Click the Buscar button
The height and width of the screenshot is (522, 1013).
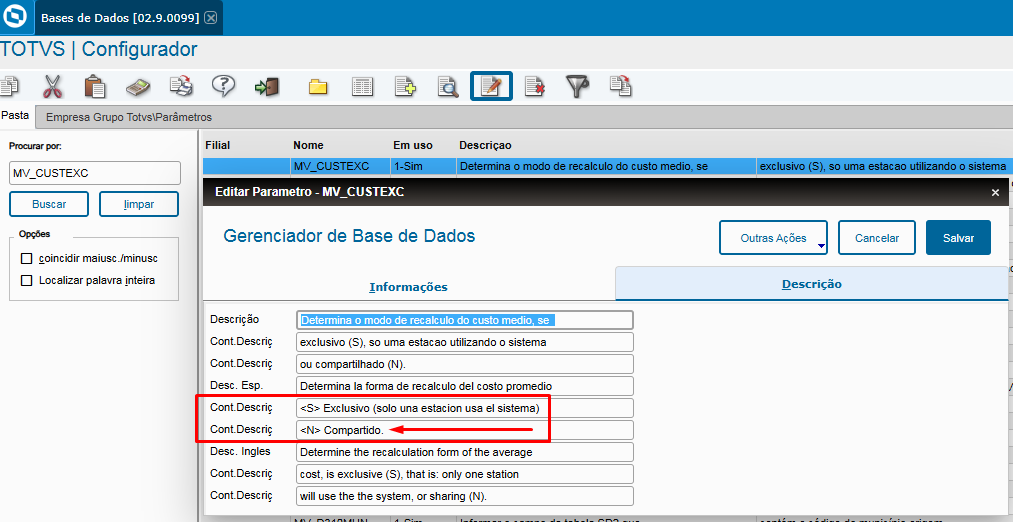pos(49,204)
